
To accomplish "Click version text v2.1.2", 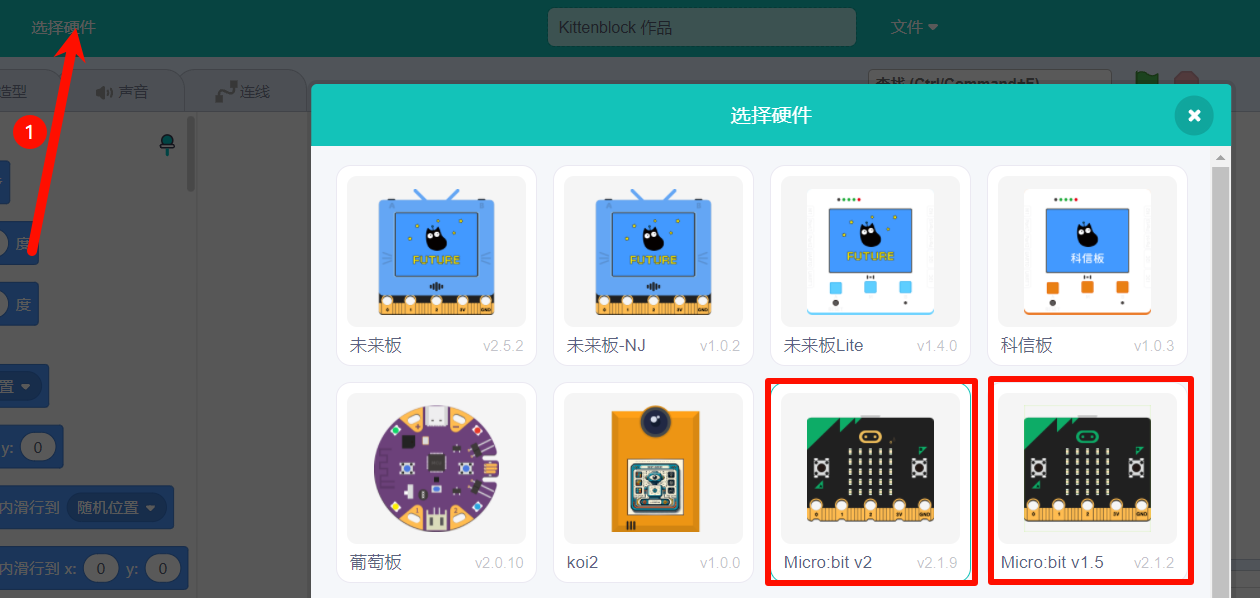I will click(1154, 562).
